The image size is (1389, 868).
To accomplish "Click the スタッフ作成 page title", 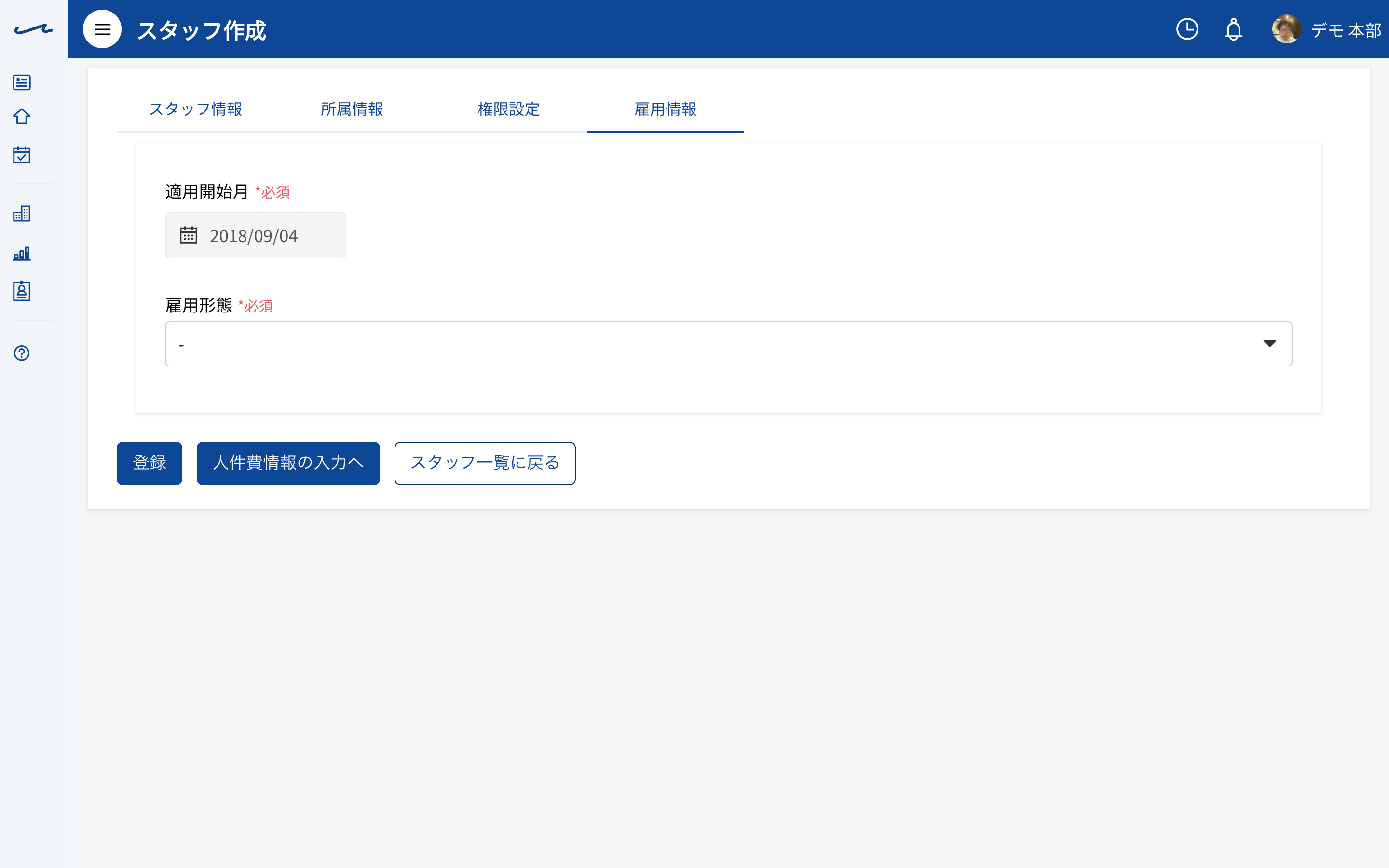I will [202, 30].
